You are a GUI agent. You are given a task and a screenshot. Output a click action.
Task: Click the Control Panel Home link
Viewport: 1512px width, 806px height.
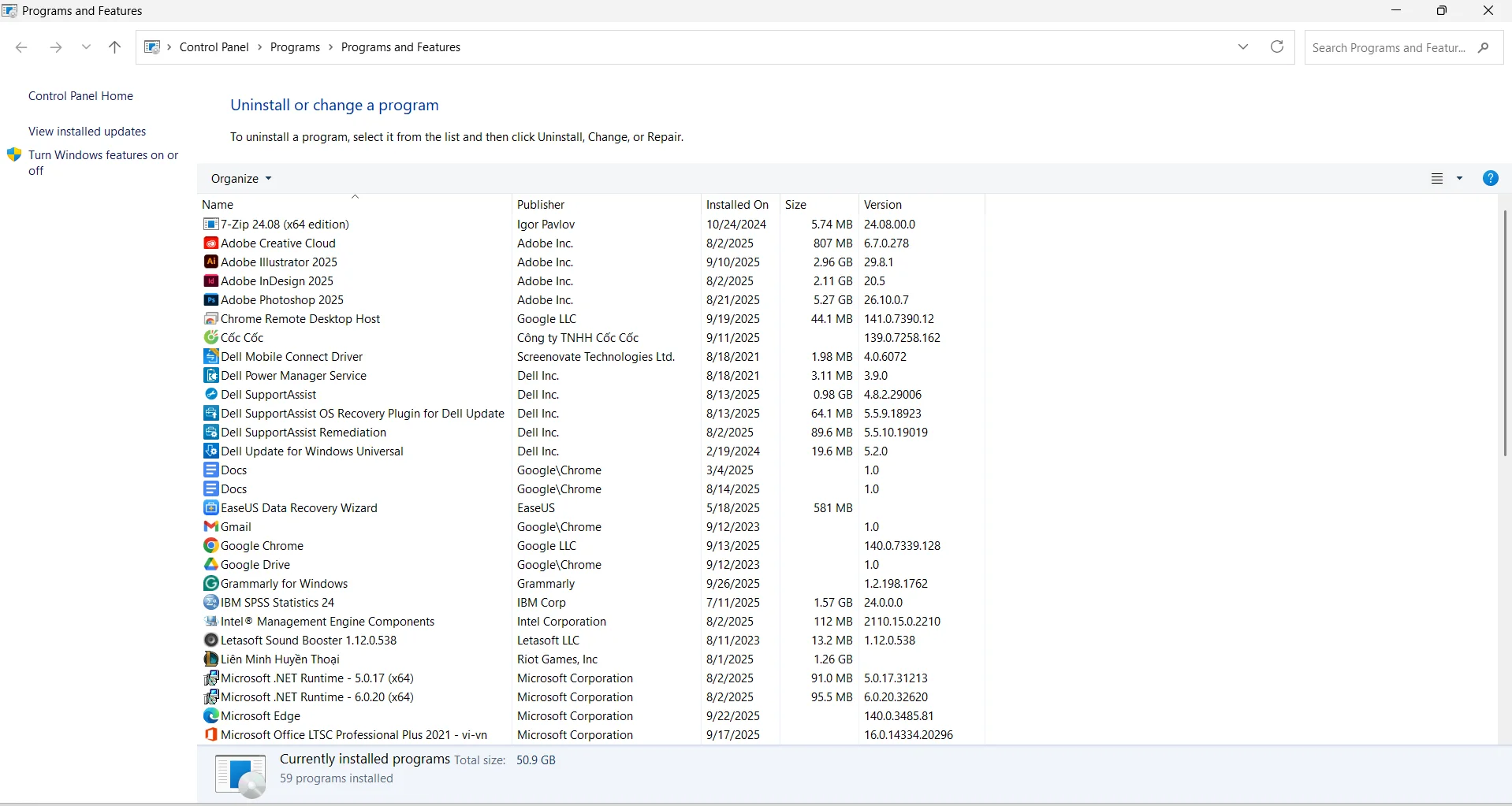pos(80,95)
